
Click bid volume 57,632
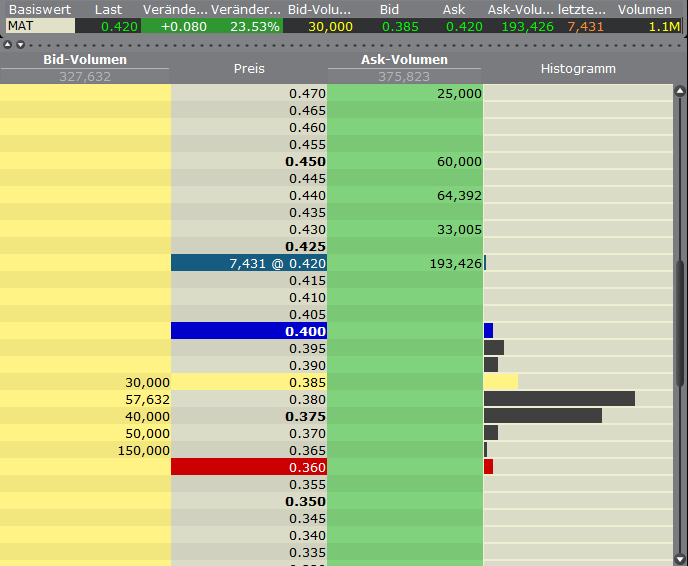(x=147, y=399)
